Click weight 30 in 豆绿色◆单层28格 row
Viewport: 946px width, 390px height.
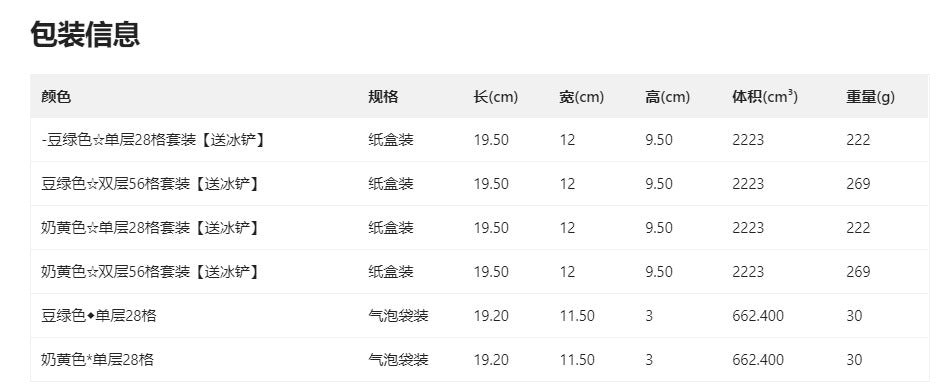(x=854, y=316)
